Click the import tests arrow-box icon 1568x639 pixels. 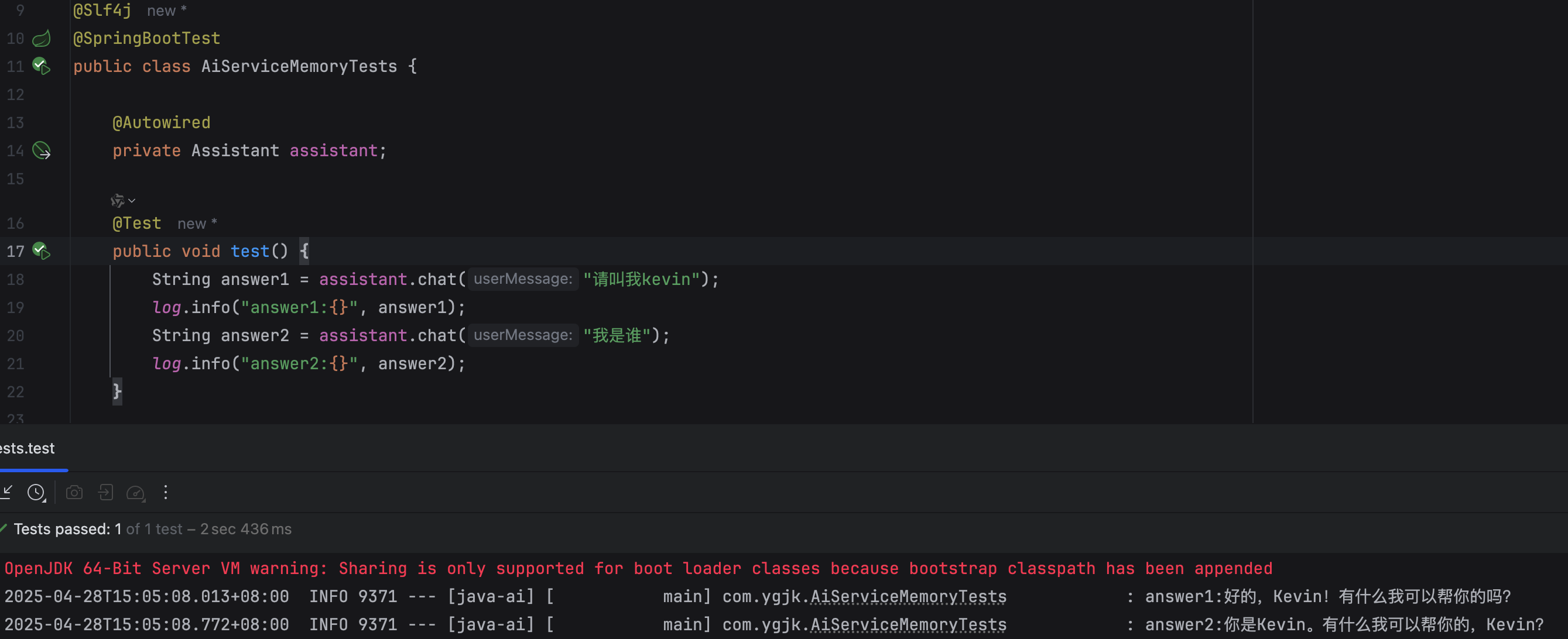(x=105, y=492)
